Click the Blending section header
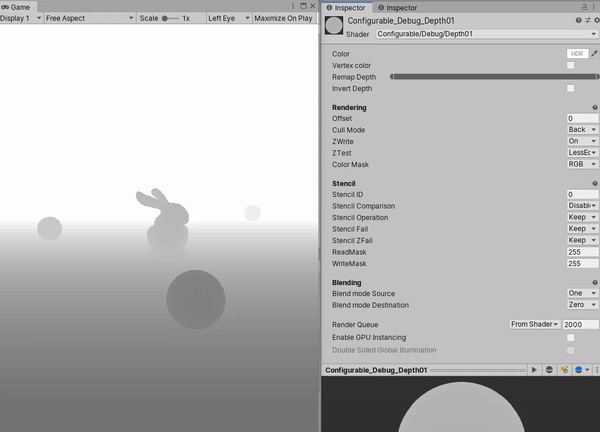Viewport: 600px width, 432px height. coord(346,282)
